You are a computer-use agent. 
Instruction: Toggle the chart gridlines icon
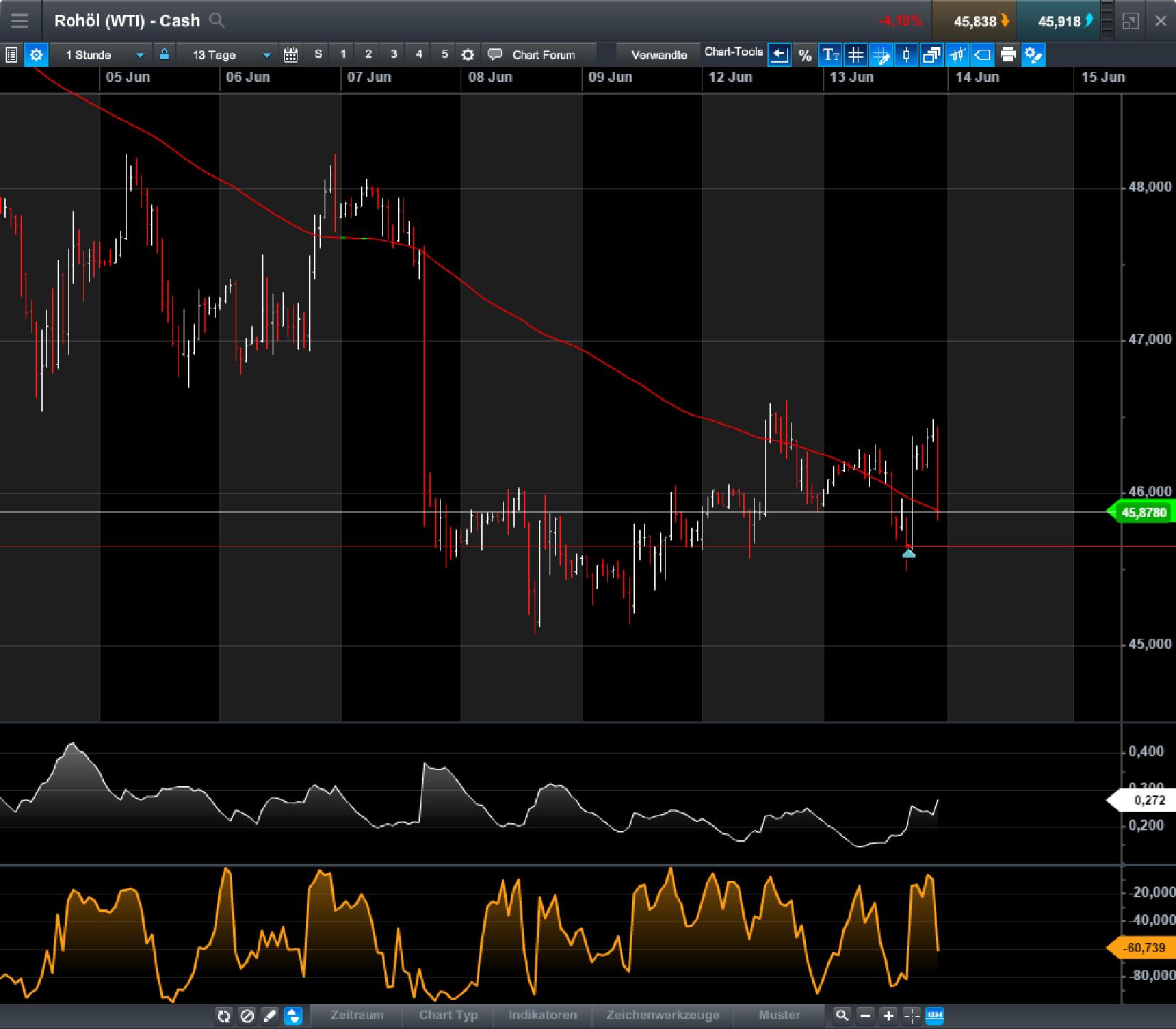pyautogui.click(x=856, y=55)
